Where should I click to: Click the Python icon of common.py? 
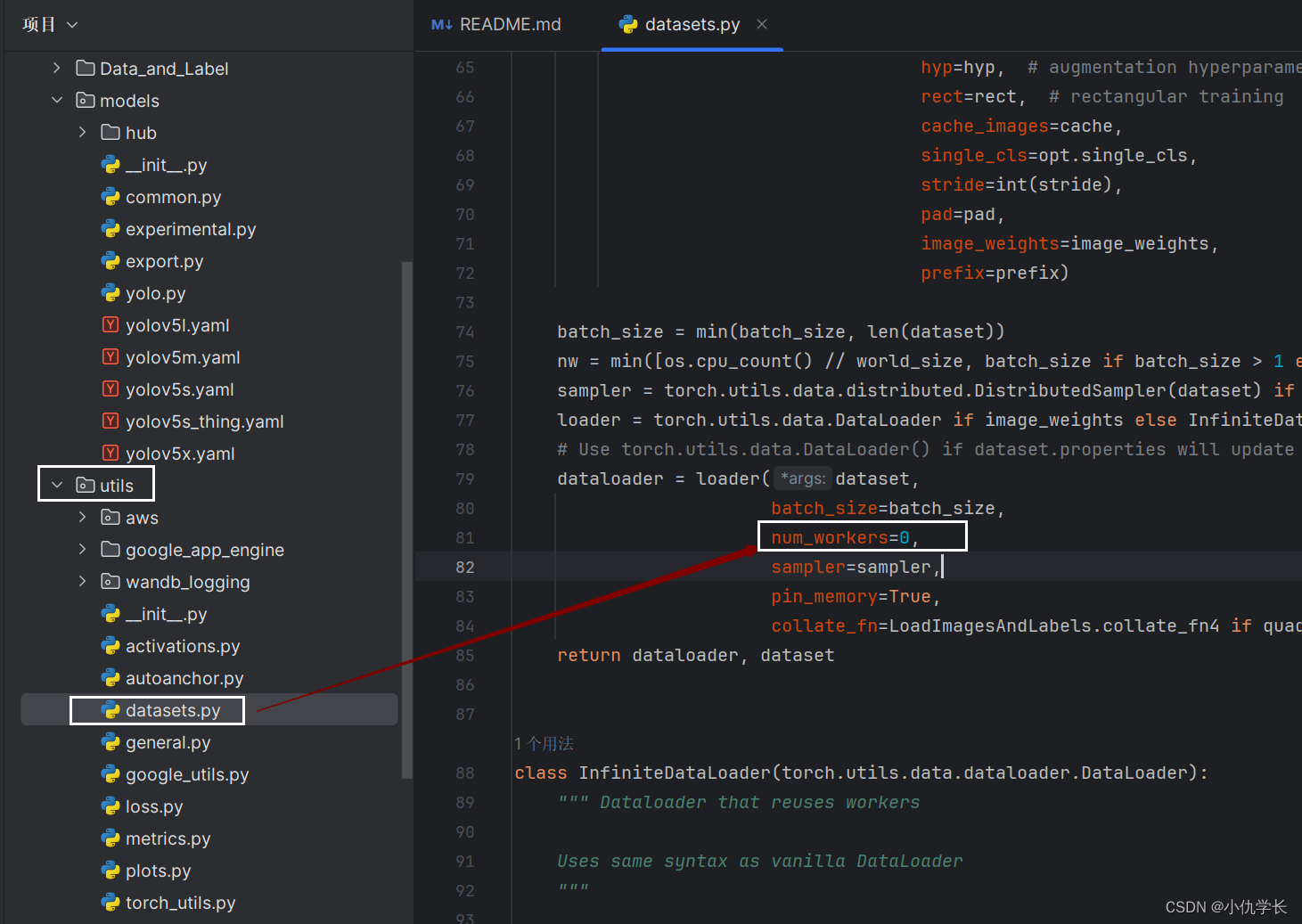(111, 197)
